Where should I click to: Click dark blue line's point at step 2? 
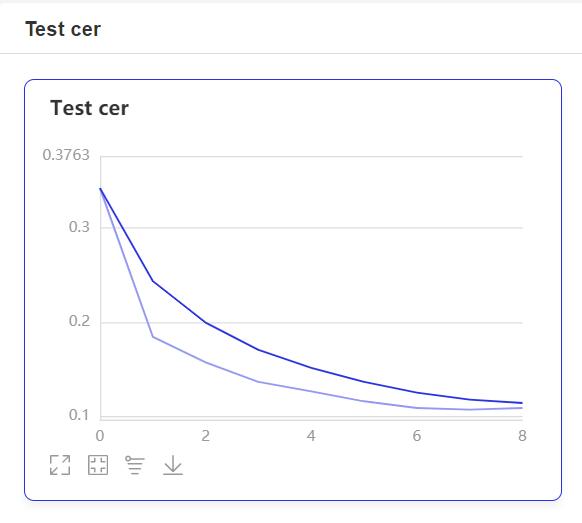click(206, 323)
